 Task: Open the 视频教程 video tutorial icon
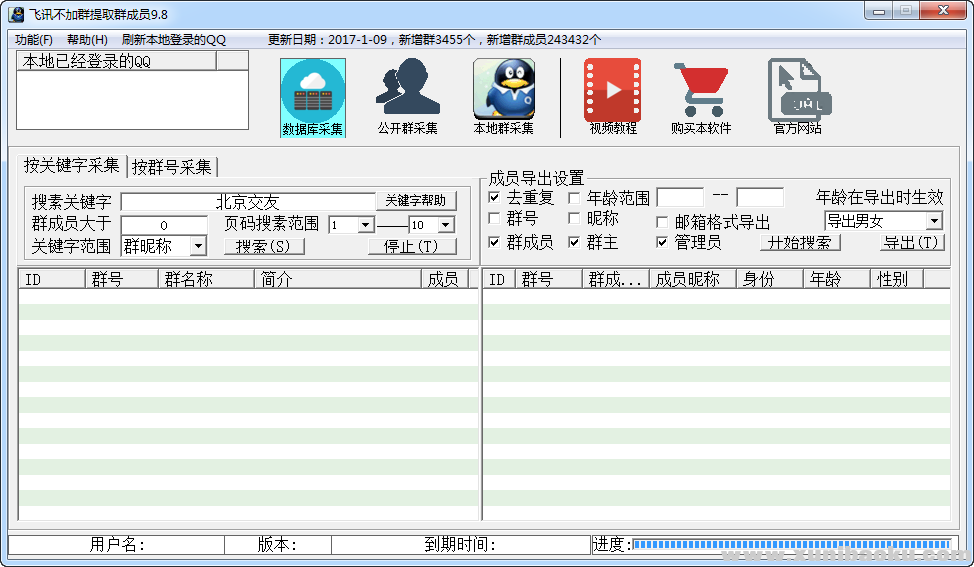612,91
